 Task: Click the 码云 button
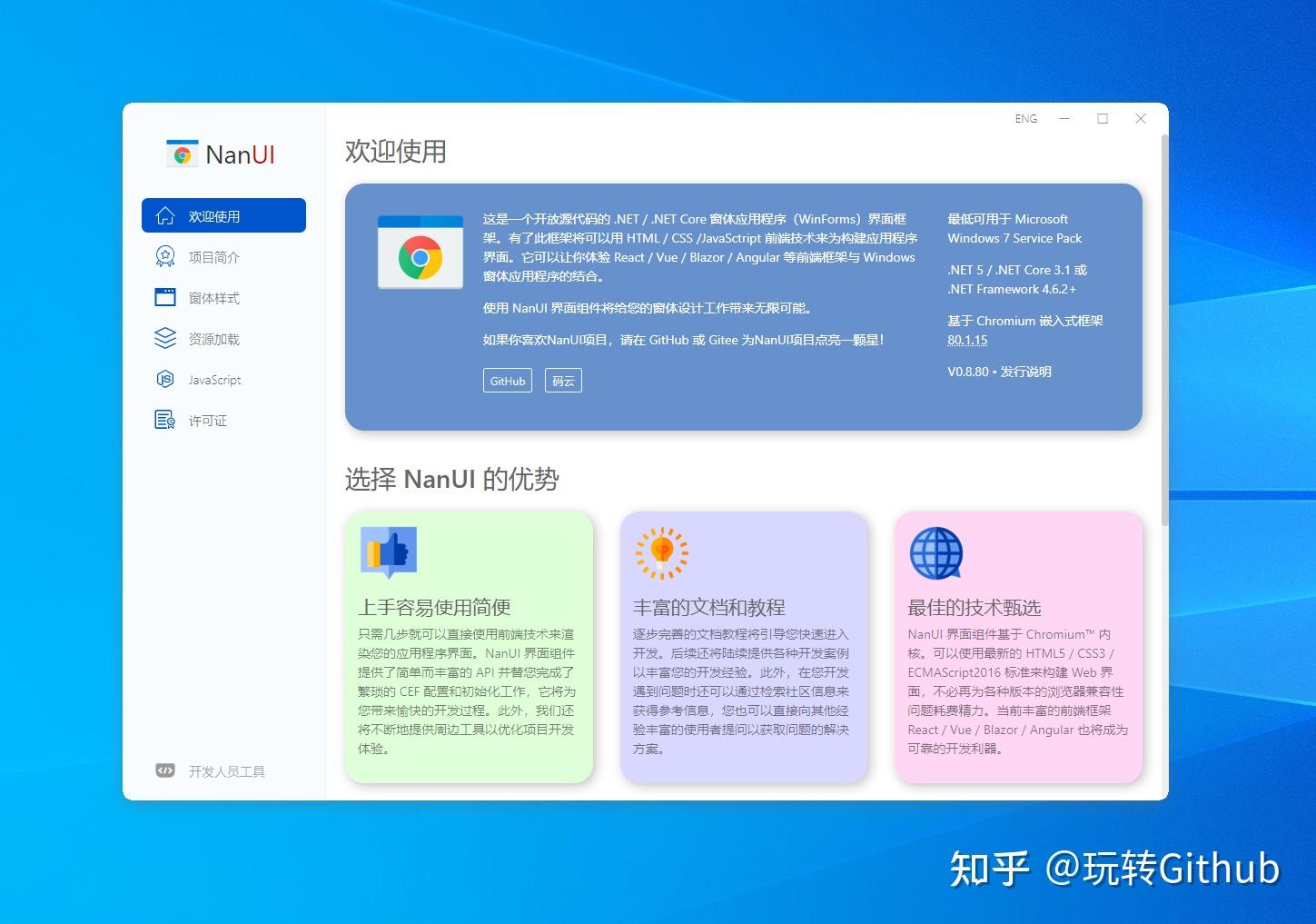[562, 381]
